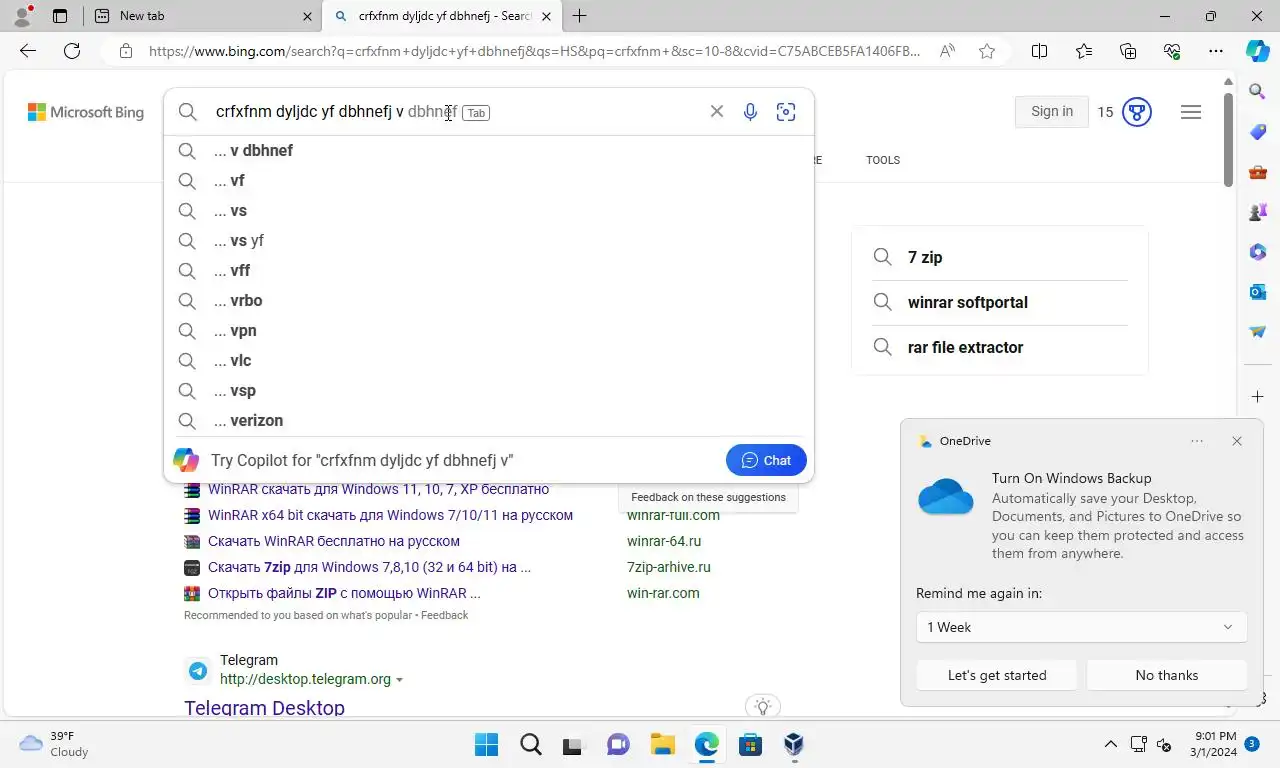
Task: Expand the desktop.telegram.org URL arrow
Action: click(x=399, y=680)
